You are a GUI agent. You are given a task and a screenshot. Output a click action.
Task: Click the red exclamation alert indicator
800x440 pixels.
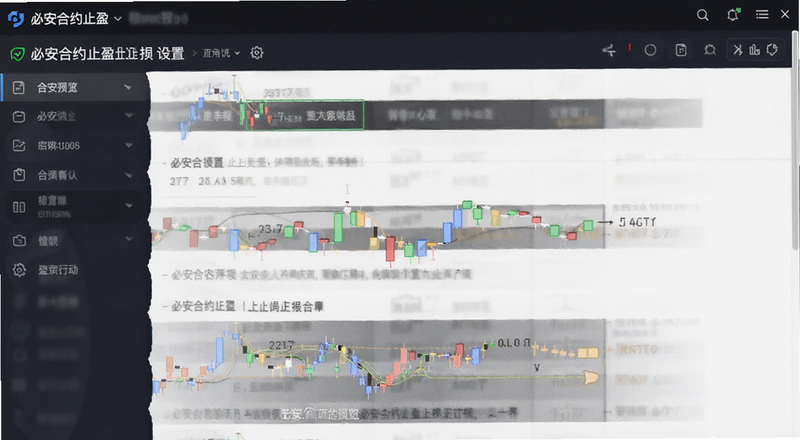pos(630,48)
